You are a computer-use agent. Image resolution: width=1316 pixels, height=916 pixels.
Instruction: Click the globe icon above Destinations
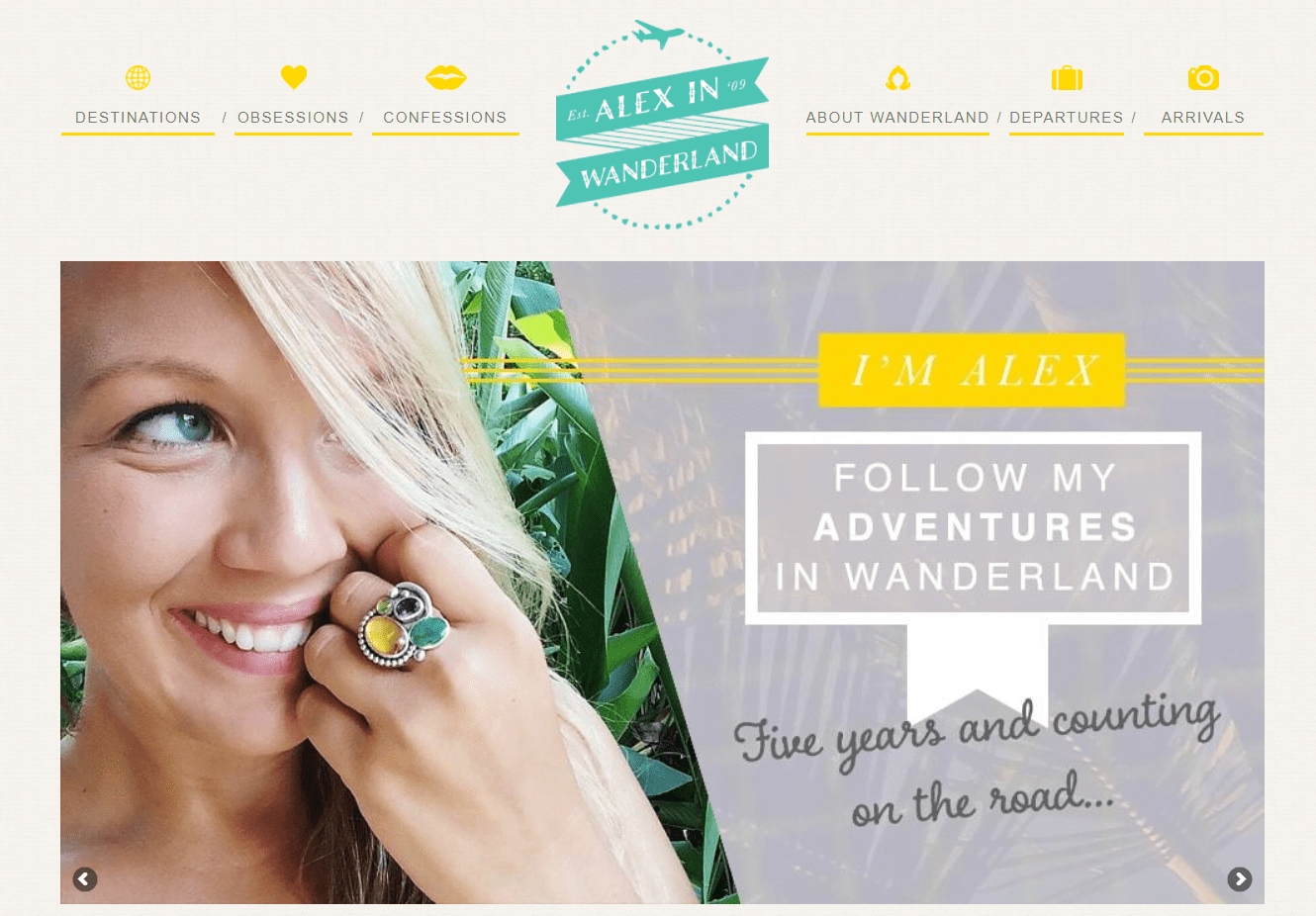(x=138, y=77)
